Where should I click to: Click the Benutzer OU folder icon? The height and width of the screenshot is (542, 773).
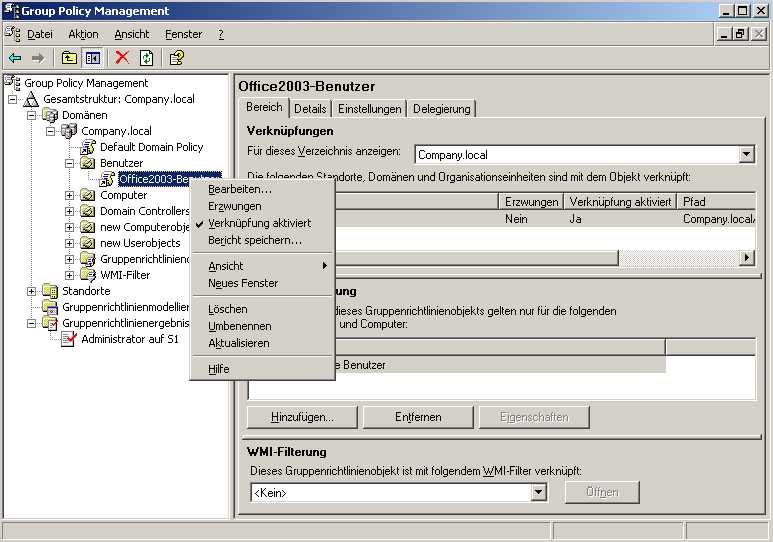click(x=87, y=163)
